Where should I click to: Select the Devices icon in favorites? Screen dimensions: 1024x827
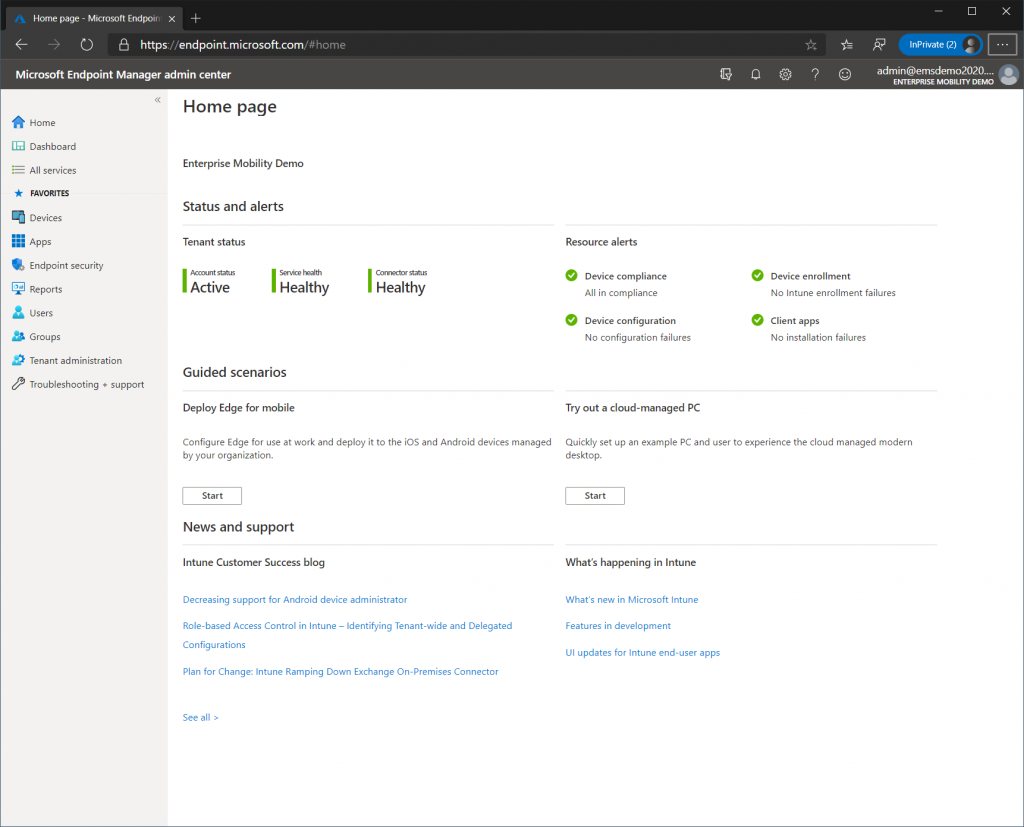pos(18,218)
